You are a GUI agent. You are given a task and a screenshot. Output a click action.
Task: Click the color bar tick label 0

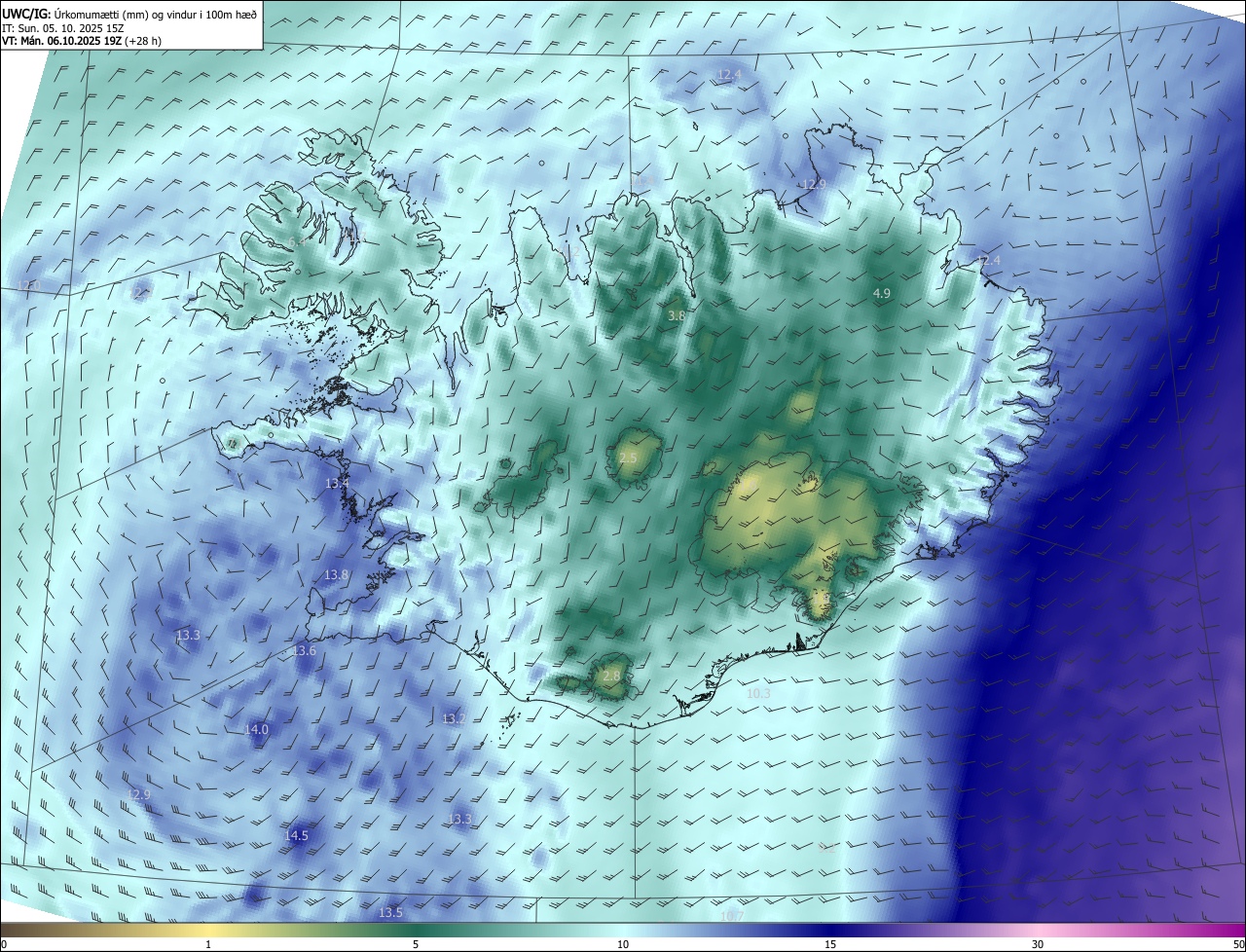pyautogui.click(x=4, y=945)
